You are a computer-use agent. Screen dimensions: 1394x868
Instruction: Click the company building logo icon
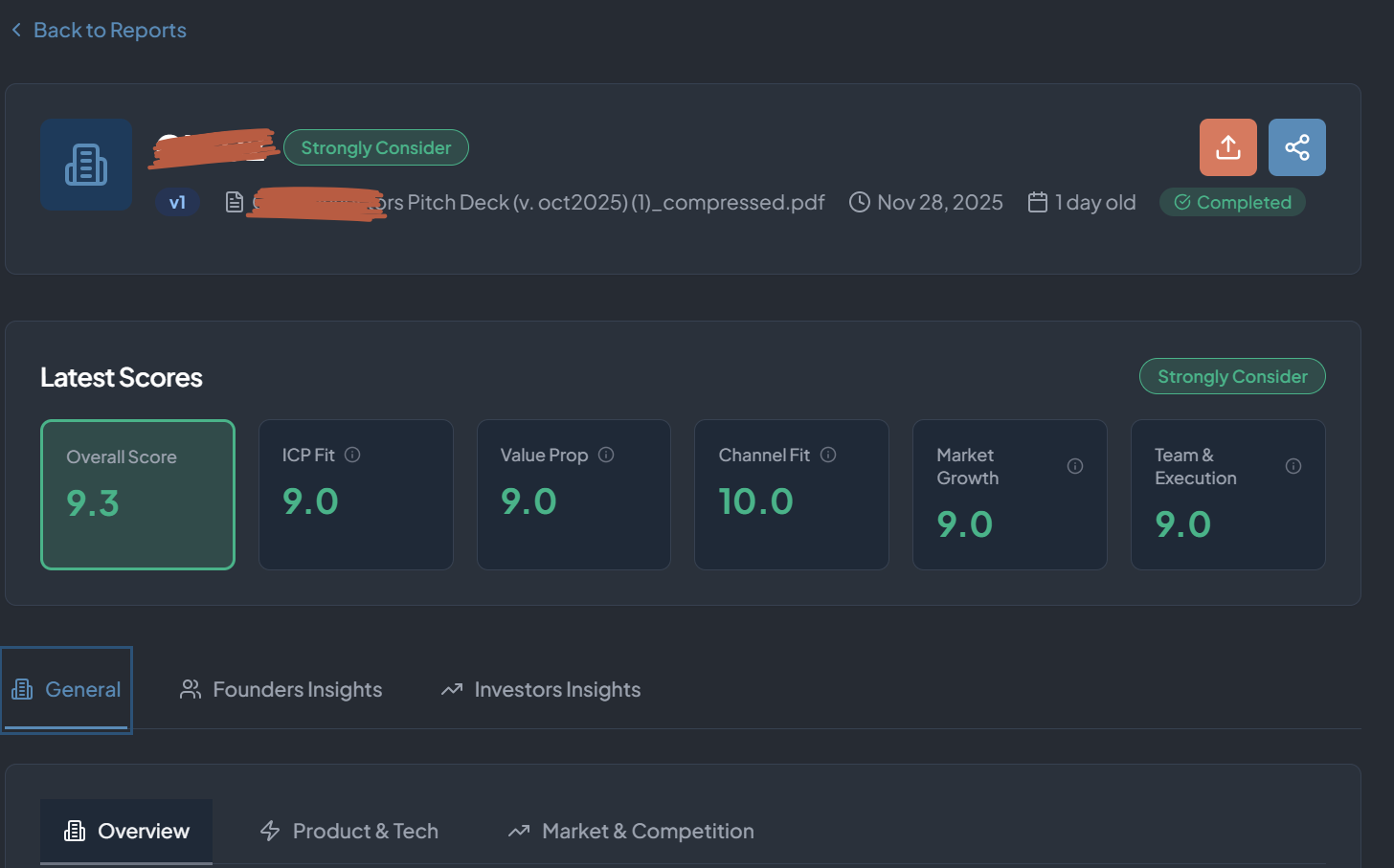click(86, 165)
